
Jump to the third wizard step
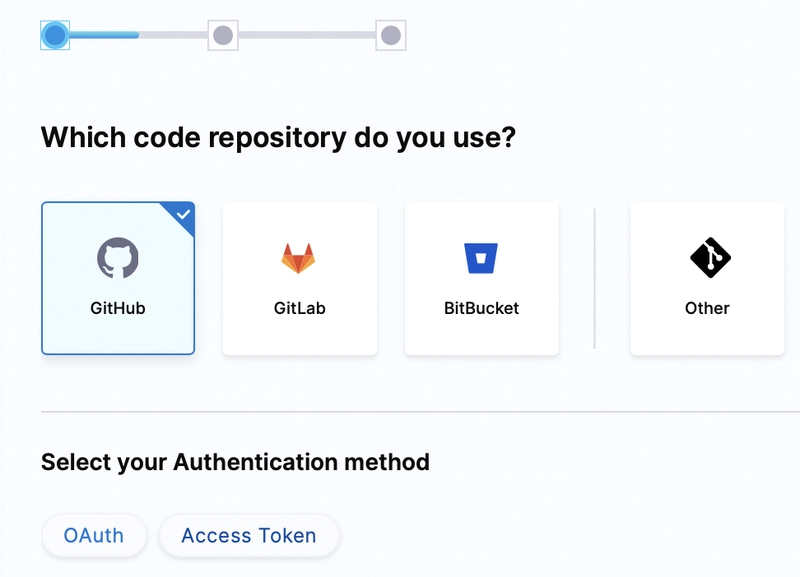[390, 37]
